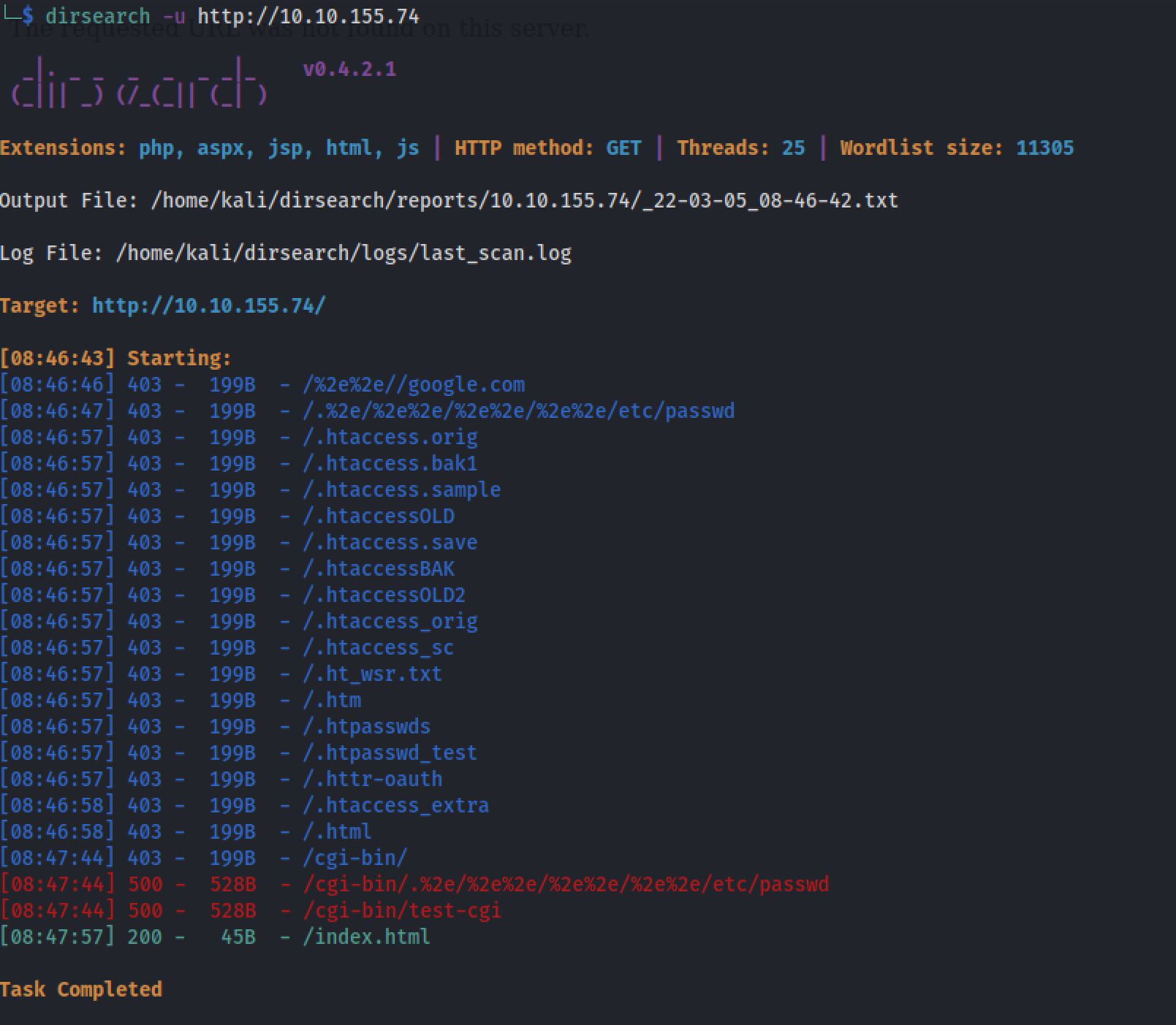
Task: Select the /cgi-bin/test-cgi result path
Action: coord(402,910)
